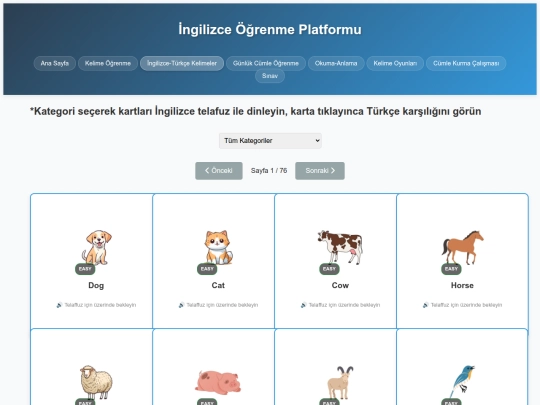The image size is (540, 405).
Task: Click the speaker icon under Cow
Action: point(303,305)
